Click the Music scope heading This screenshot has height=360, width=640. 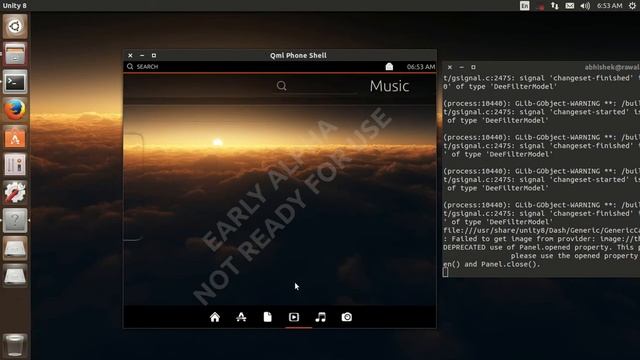389,86
